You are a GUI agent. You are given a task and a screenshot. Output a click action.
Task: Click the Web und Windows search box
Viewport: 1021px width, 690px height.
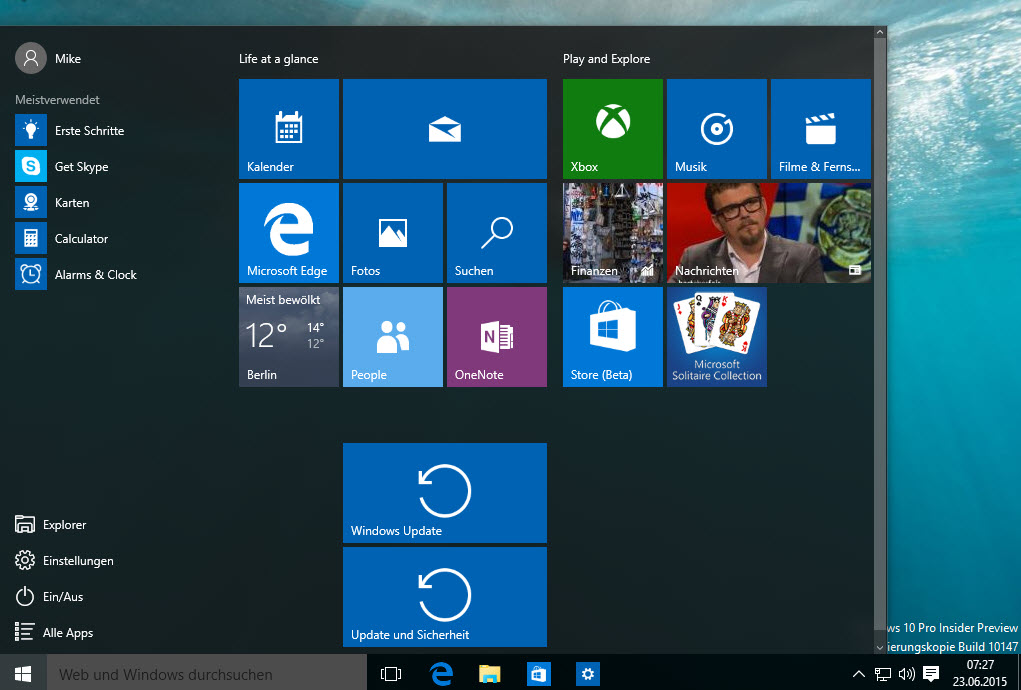(x=206, y=674)
